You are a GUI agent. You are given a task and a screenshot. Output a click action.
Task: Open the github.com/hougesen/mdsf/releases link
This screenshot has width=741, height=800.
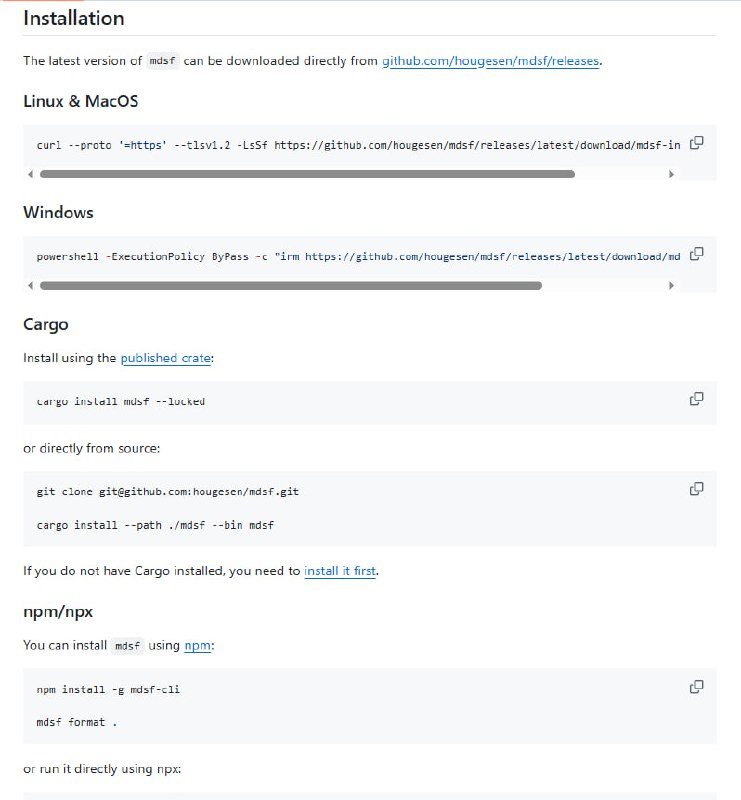pyautogui.click(x=490, y=61)
